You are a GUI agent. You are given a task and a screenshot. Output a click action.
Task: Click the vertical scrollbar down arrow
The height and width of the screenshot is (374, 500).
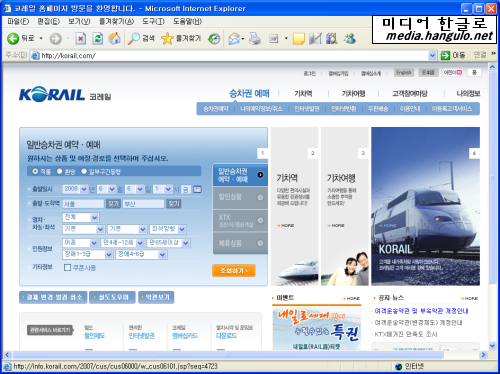[x=492, y=346]
